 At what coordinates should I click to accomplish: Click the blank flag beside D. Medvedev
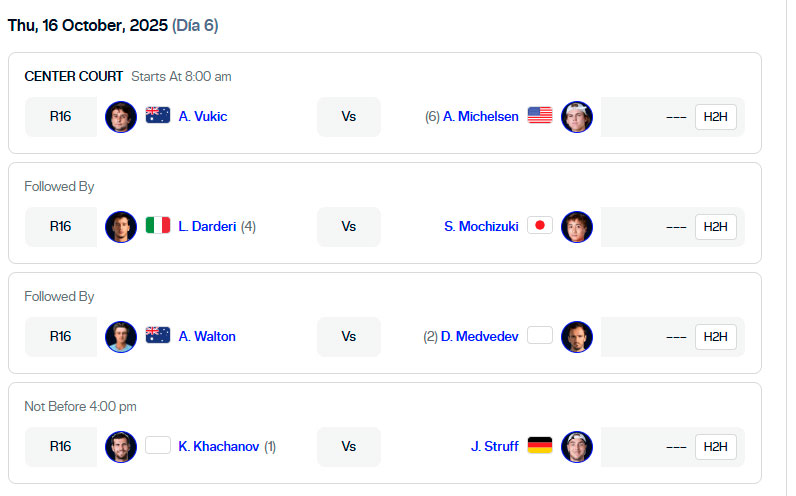(x=540, y=336)
